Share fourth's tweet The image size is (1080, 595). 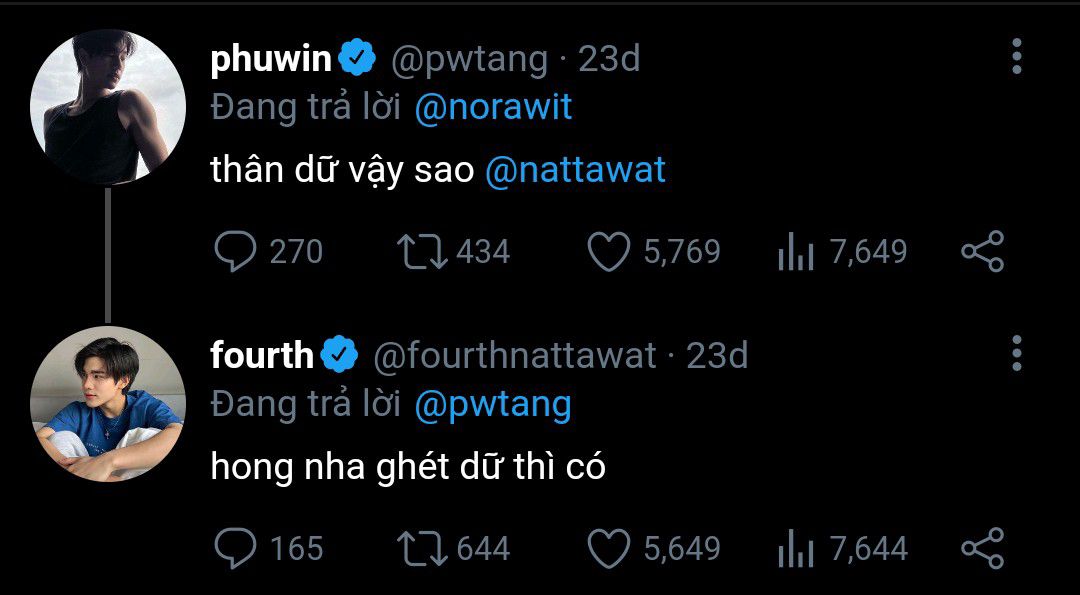point(982,548)
